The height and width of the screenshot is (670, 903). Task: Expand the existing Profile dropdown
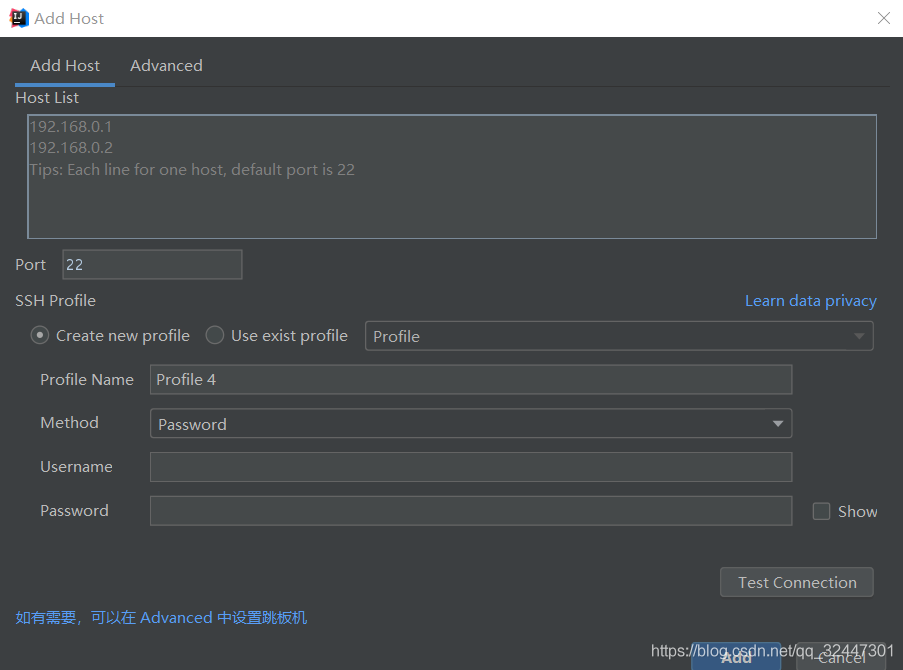(x=619, y=336)
